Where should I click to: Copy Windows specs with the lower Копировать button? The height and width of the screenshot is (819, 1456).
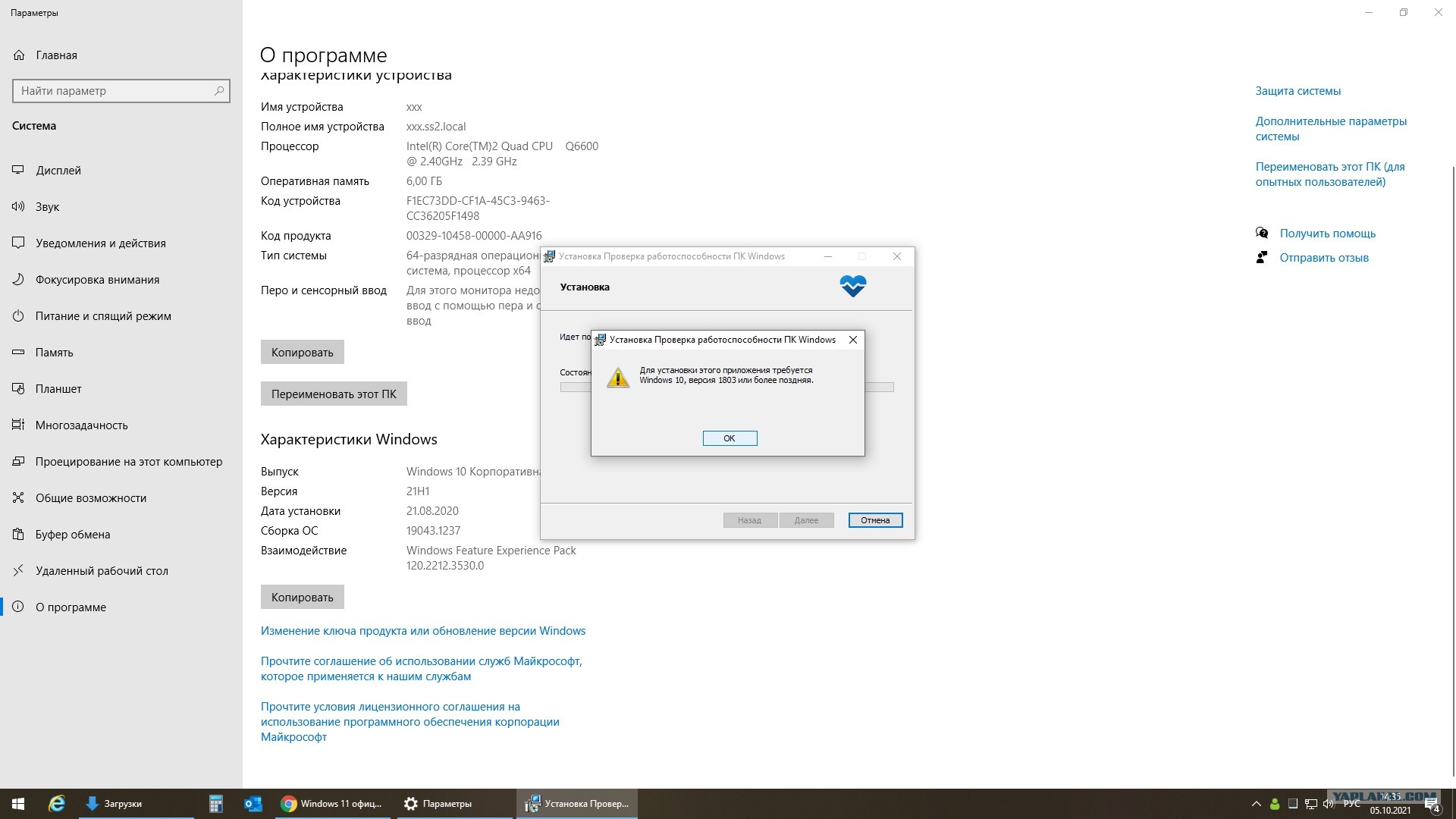[302, 597]
